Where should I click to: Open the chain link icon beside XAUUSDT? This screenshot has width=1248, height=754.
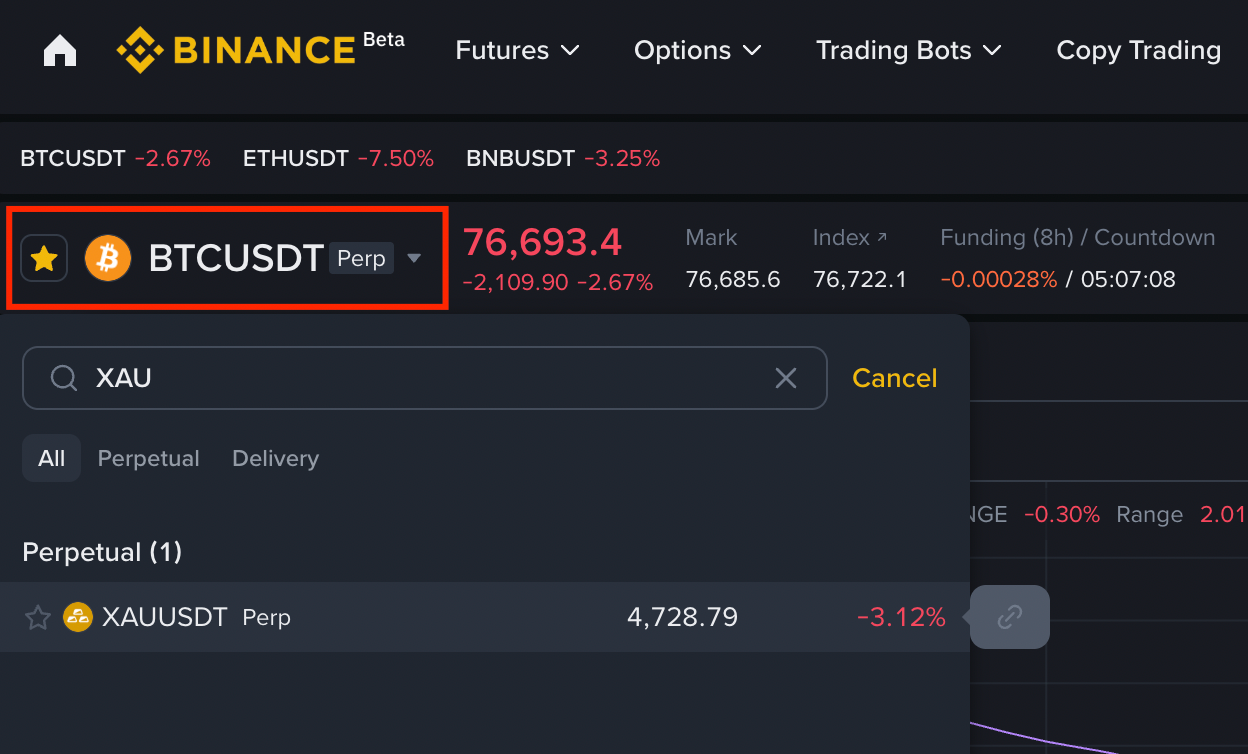[x=1010, y=617]
